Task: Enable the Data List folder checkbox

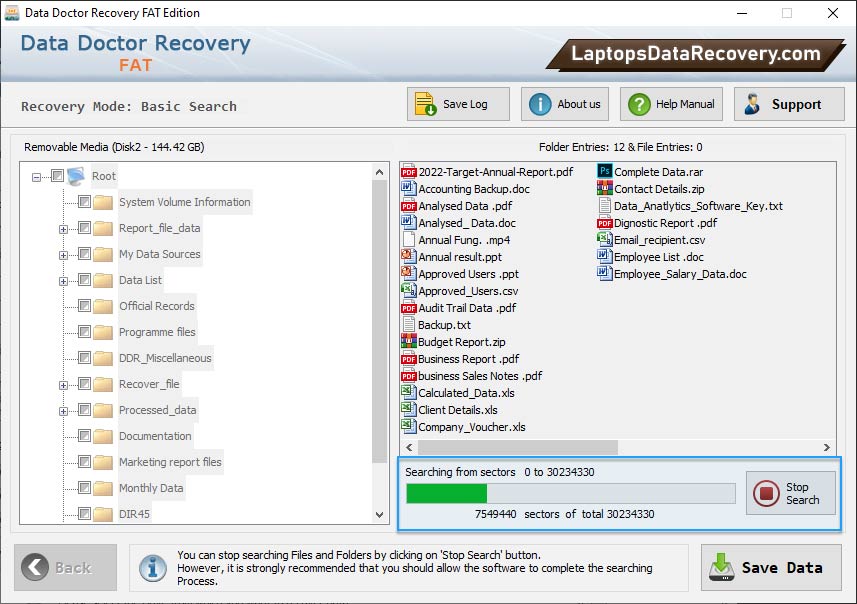Action: point(84,280)
